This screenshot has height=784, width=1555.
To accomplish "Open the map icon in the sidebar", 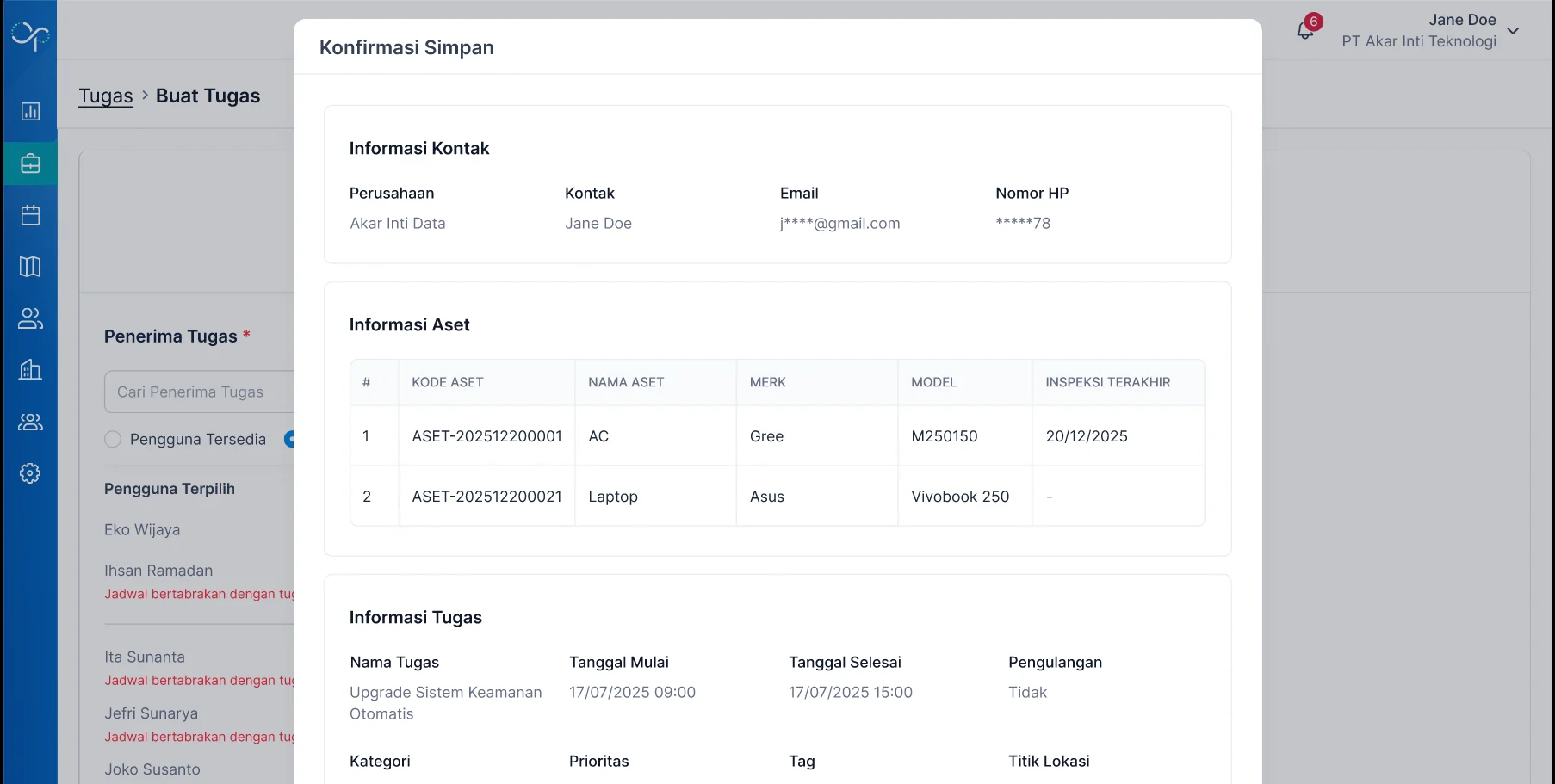I will [30, 267].
